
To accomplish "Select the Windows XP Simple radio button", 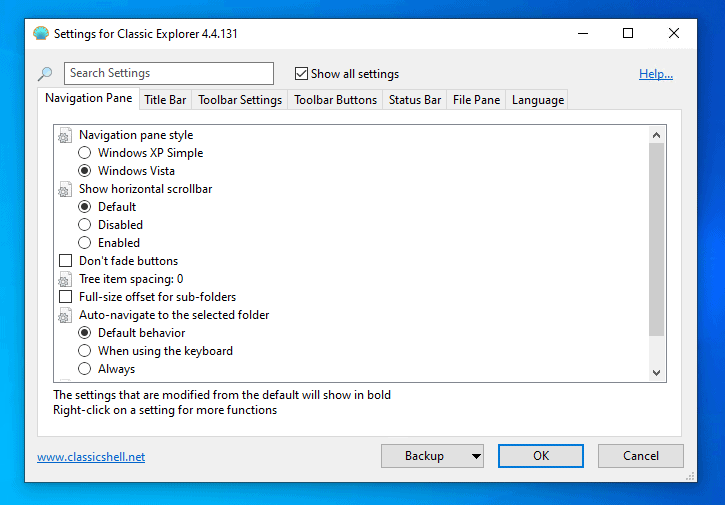I will pos(85,153).
